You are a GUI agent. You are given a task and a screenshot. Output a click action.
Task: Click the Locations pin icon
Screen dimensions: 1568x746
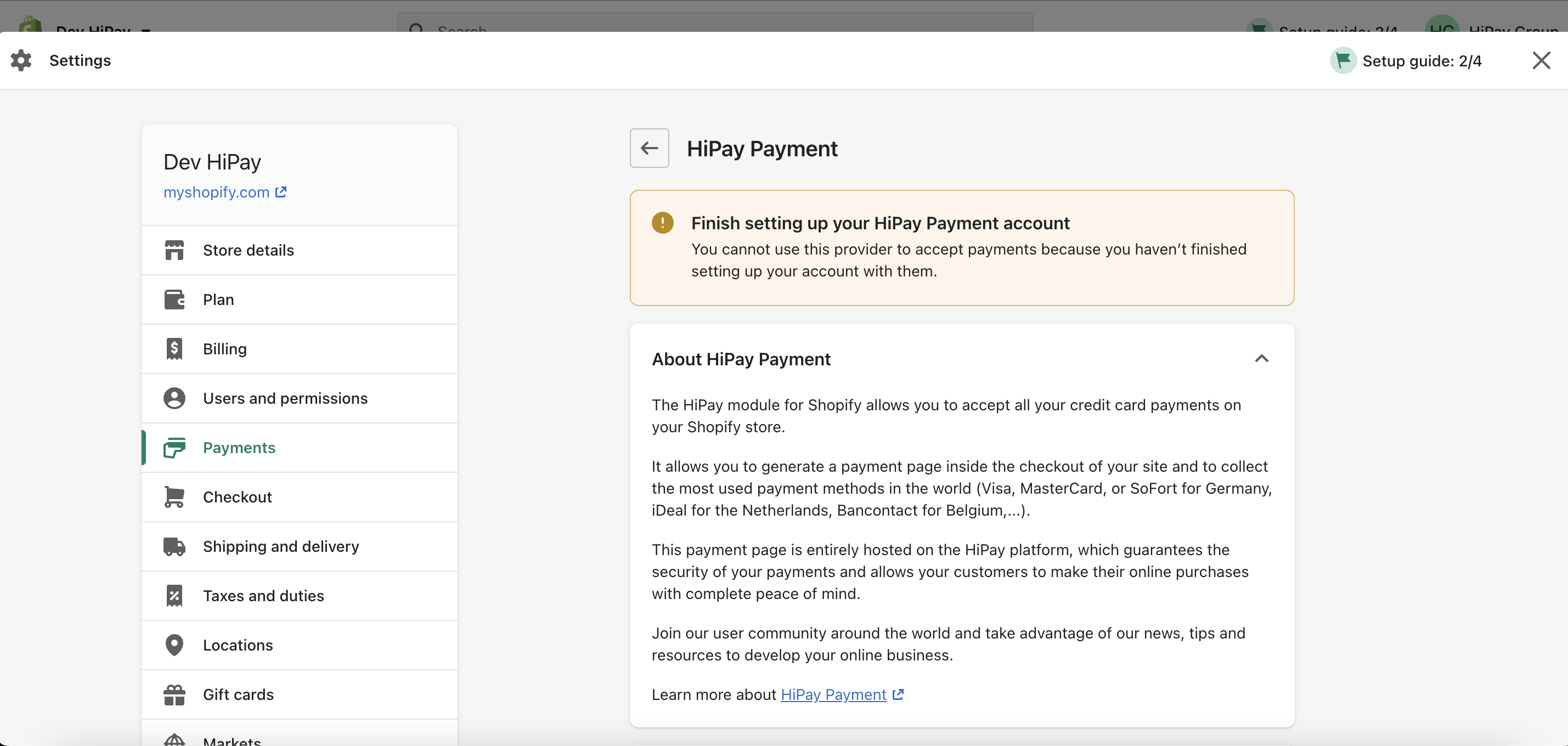pyautogui.click(x=174, y=645)
